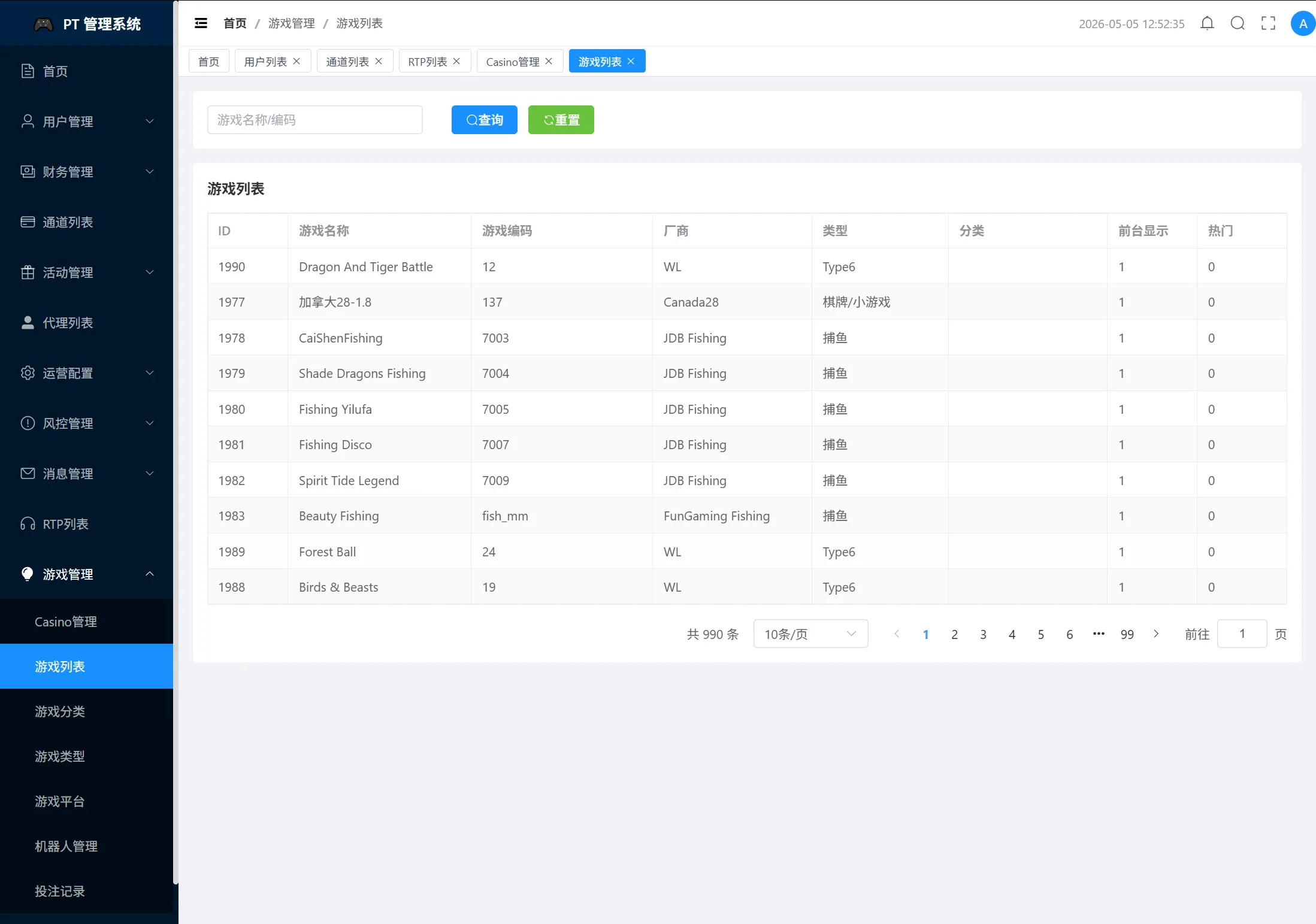Click the pagination ellipsis jump icon
This screenshot has width=1316, height=924.
tap(1098, 634)
